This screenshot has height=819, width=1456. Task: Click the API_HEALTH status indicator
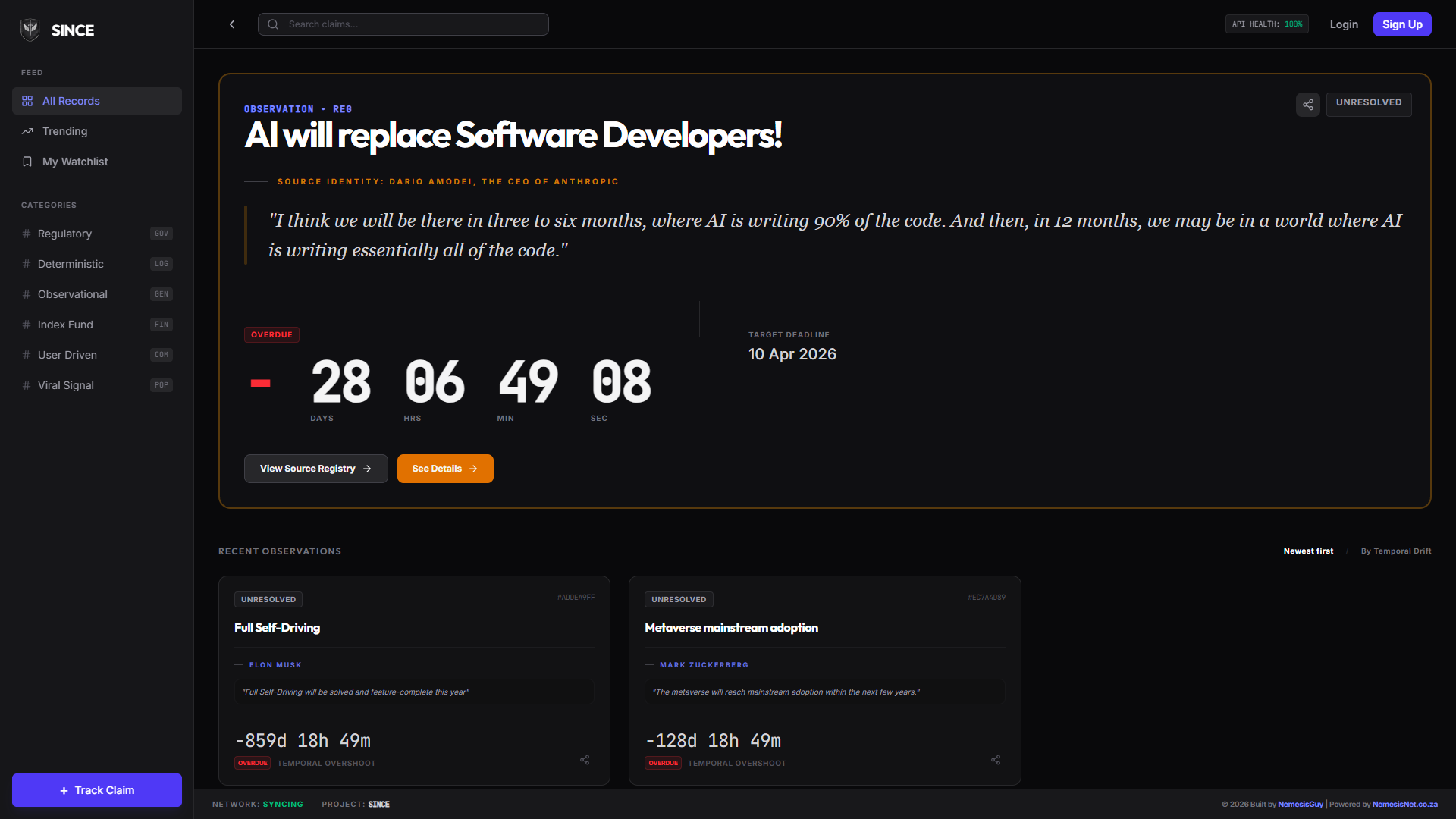(x=1267, y=24)
